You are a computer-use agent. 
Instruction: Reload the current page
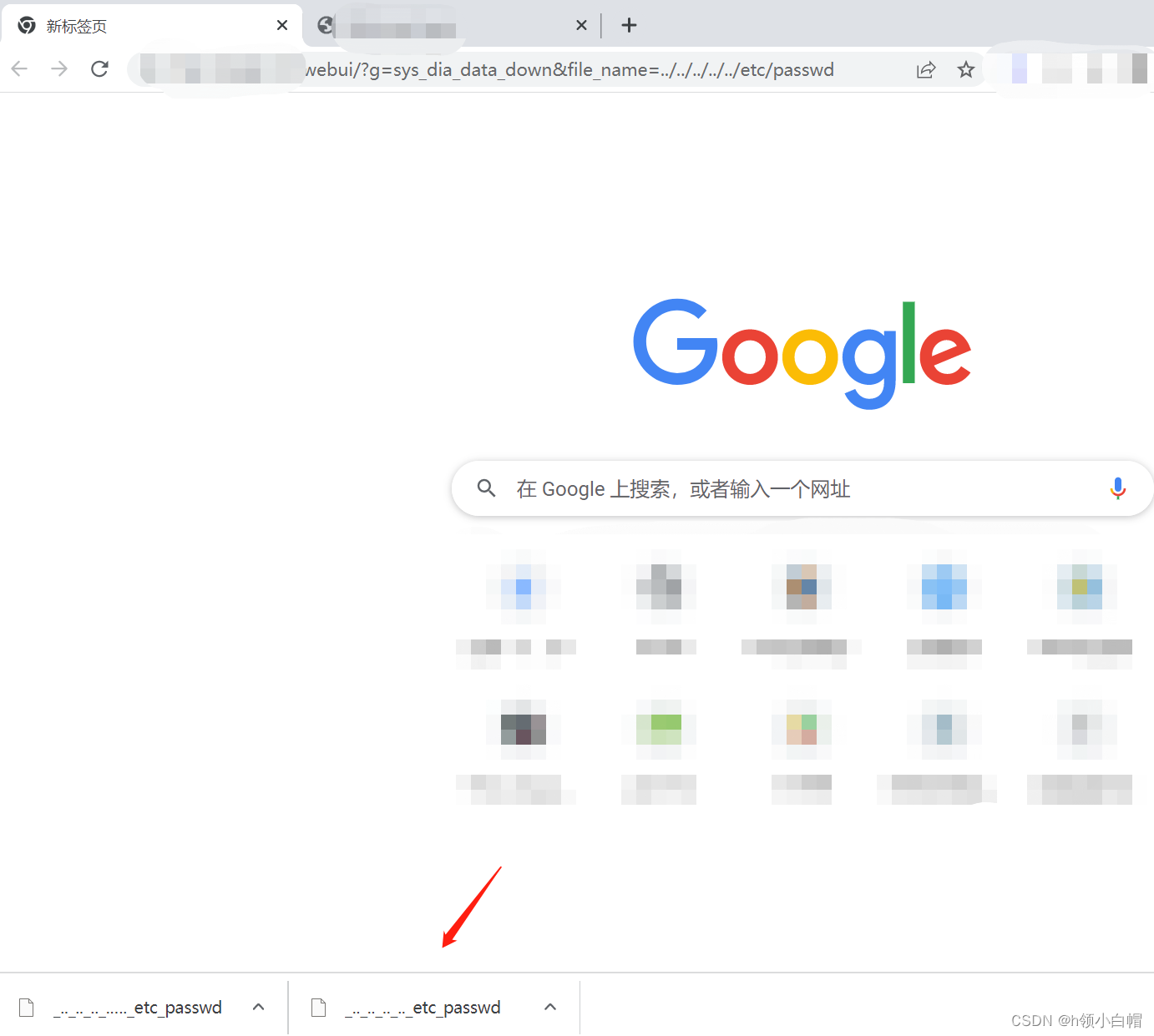[x=99, y=69]
